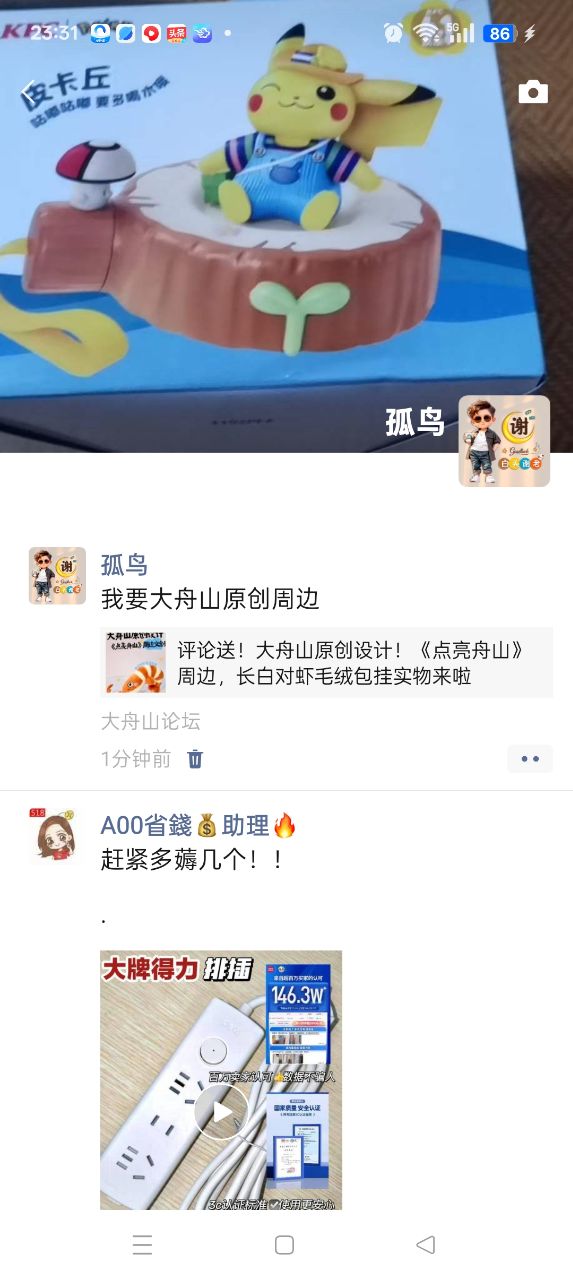
Task: Open 孤鸟 avatar beside the post
Action: click(57, 576)
